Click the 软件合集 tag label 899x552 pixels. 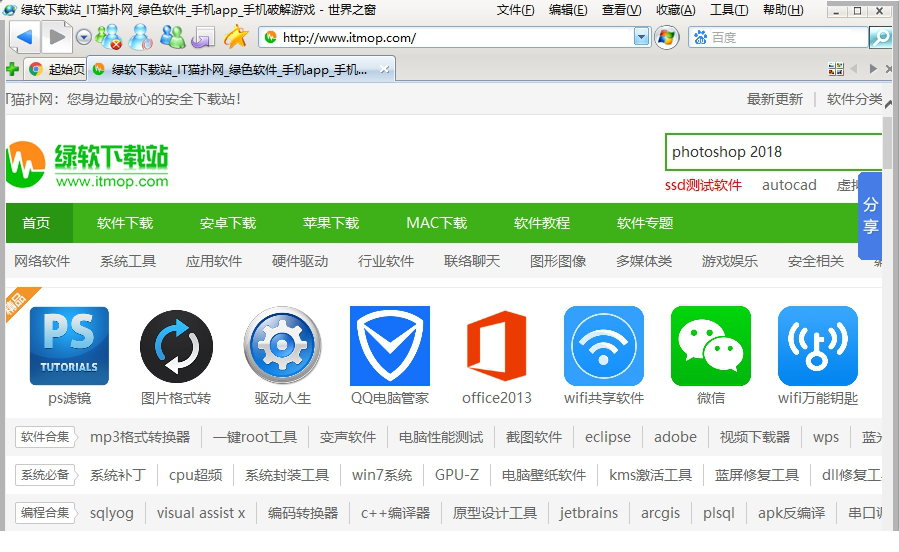pos(45,437)
